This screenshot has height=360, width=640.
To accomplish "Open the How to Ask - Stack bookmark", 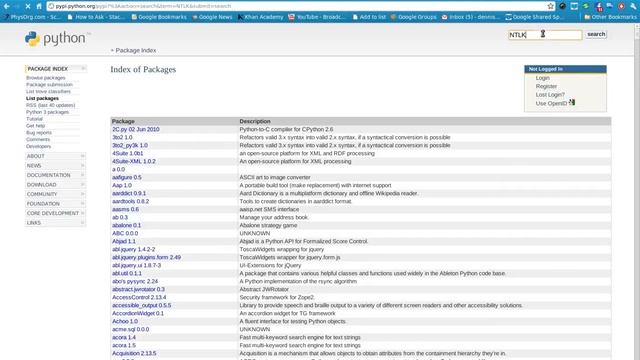I will [x=96, y=17].
